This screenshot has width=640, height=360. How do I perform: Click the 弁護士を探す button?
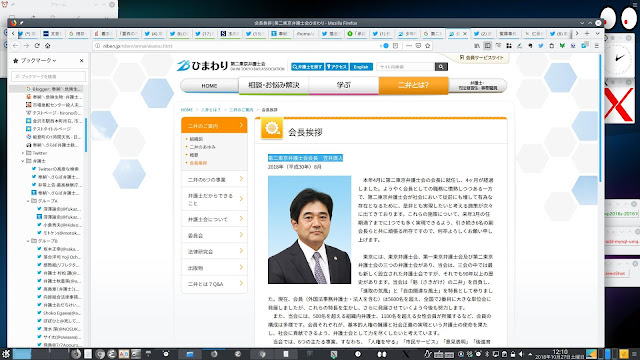pos(307,67)
